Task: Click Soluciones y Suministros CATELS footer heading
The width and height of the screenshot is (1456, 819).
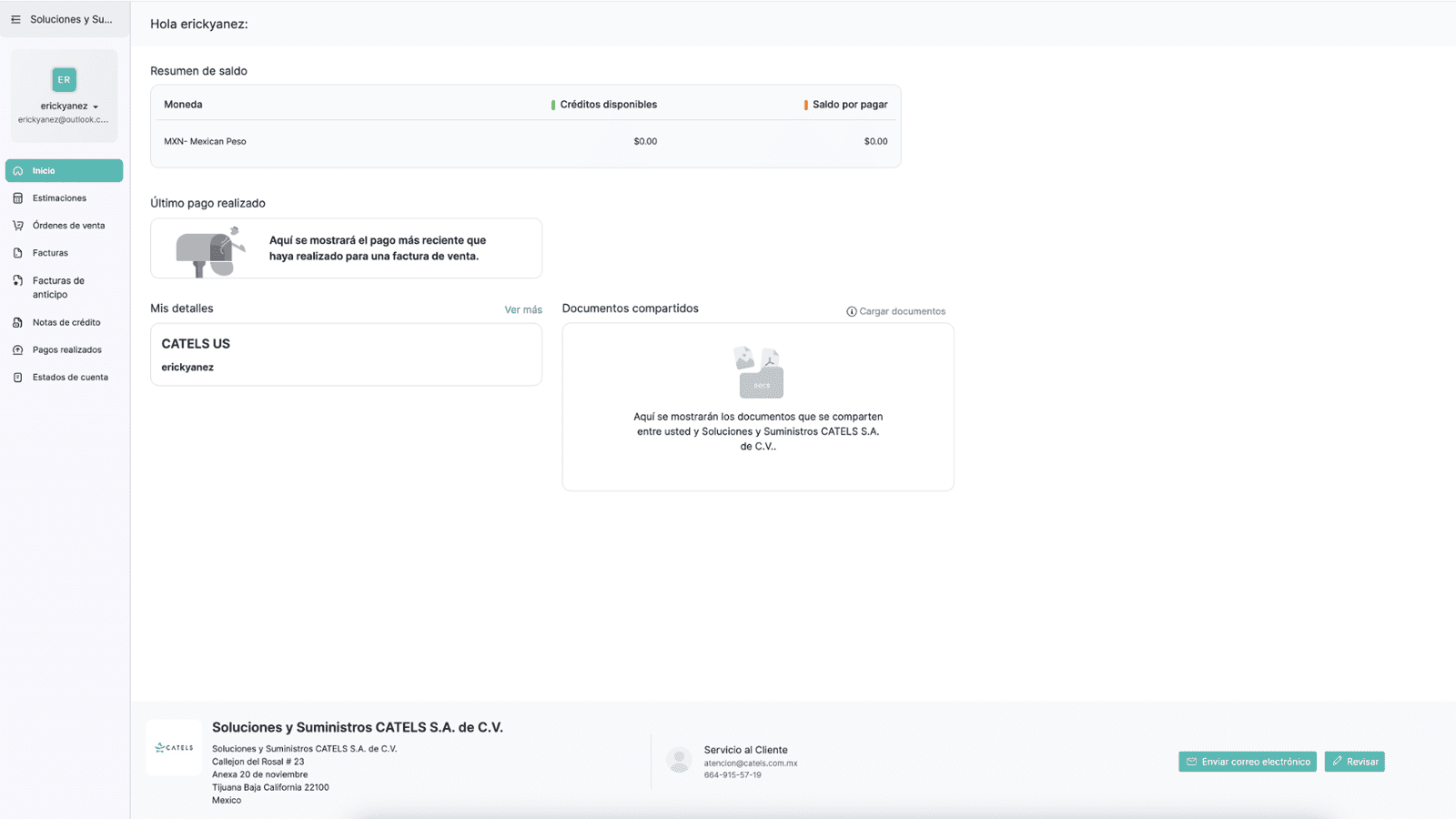Action: coord(358,727)
